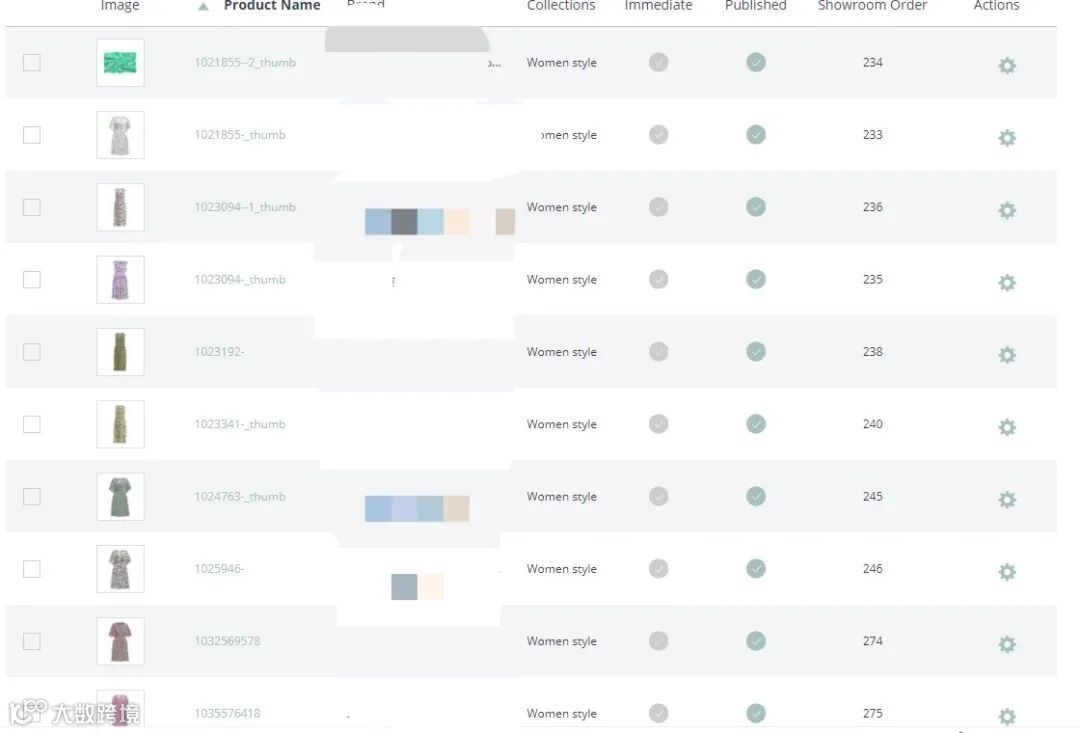Open gear menu for 1023192- product
The height and width of the screenshot is (733, 1080).
[1007, 355]
